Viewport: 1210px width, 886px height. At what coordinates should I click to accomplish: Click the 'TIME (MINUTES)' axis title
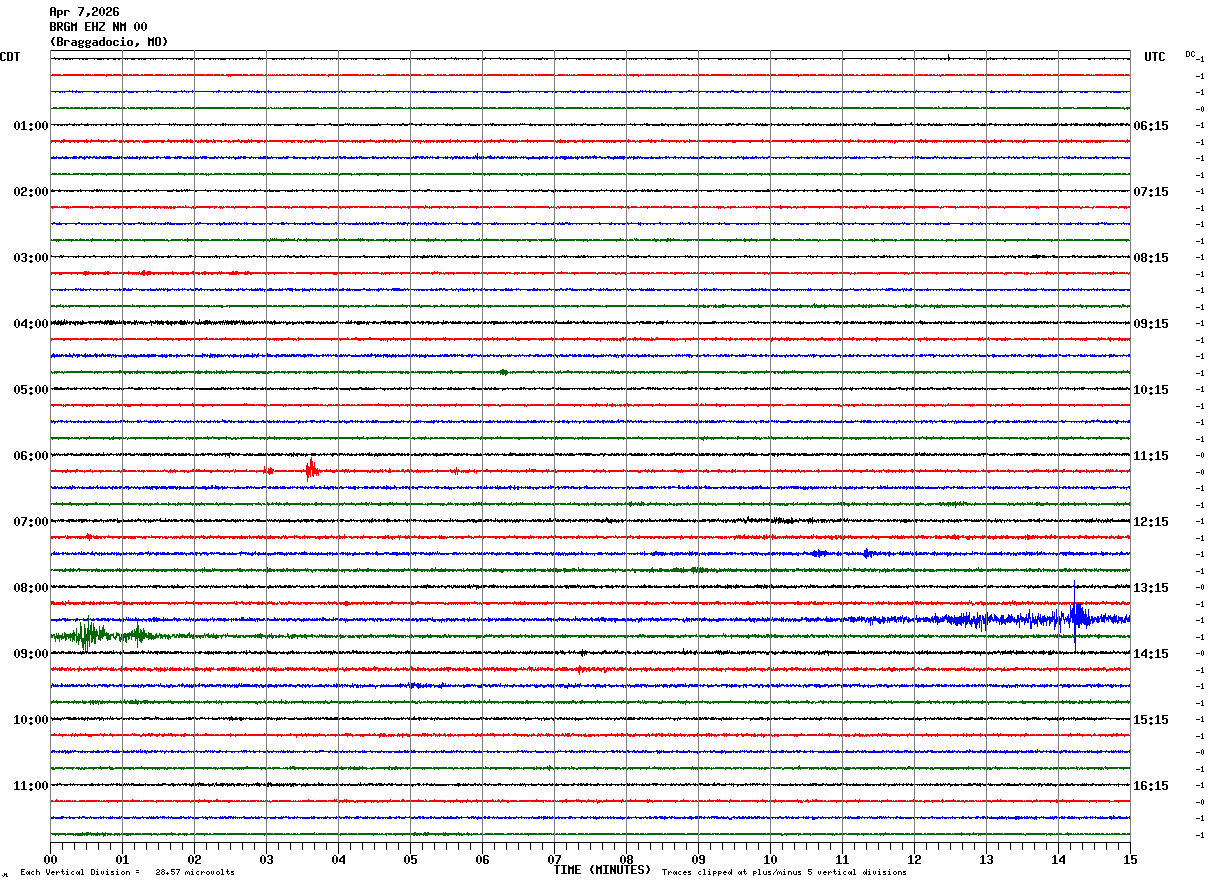(602, 870)
